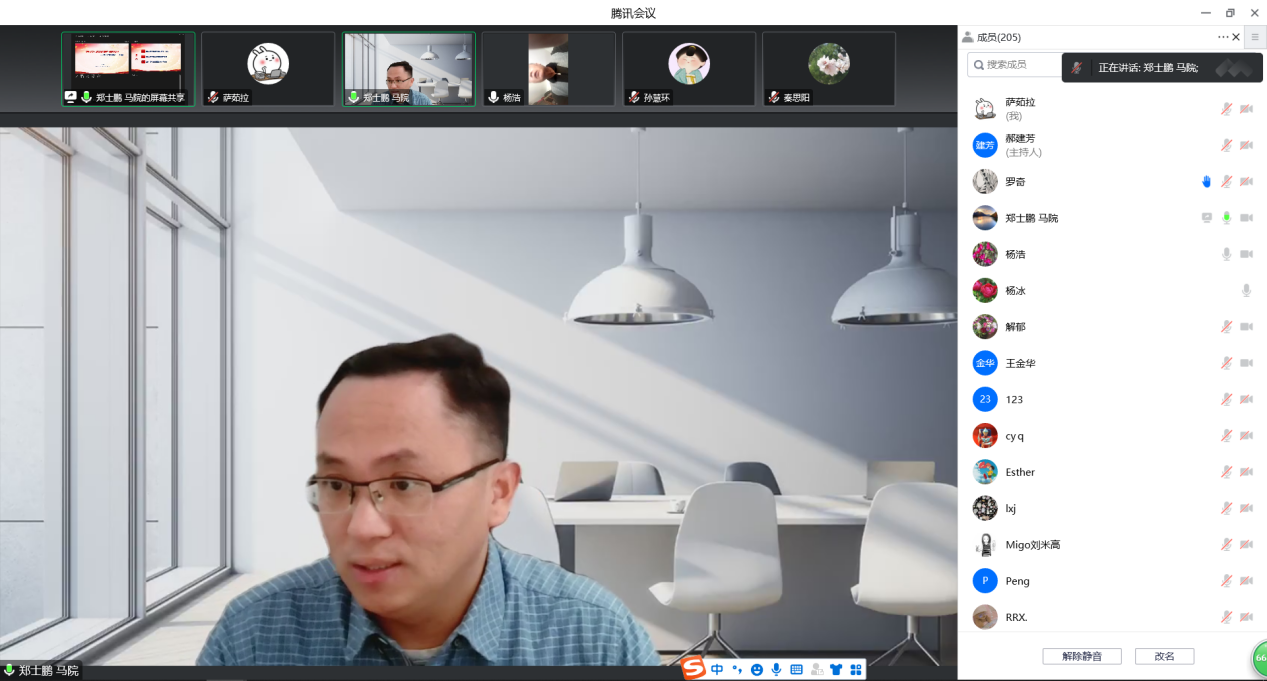Open the Sogou skin shirt icon
The width and height of the screenshot is (1267, 681).
pyautogui.click(x=836, y=669)
